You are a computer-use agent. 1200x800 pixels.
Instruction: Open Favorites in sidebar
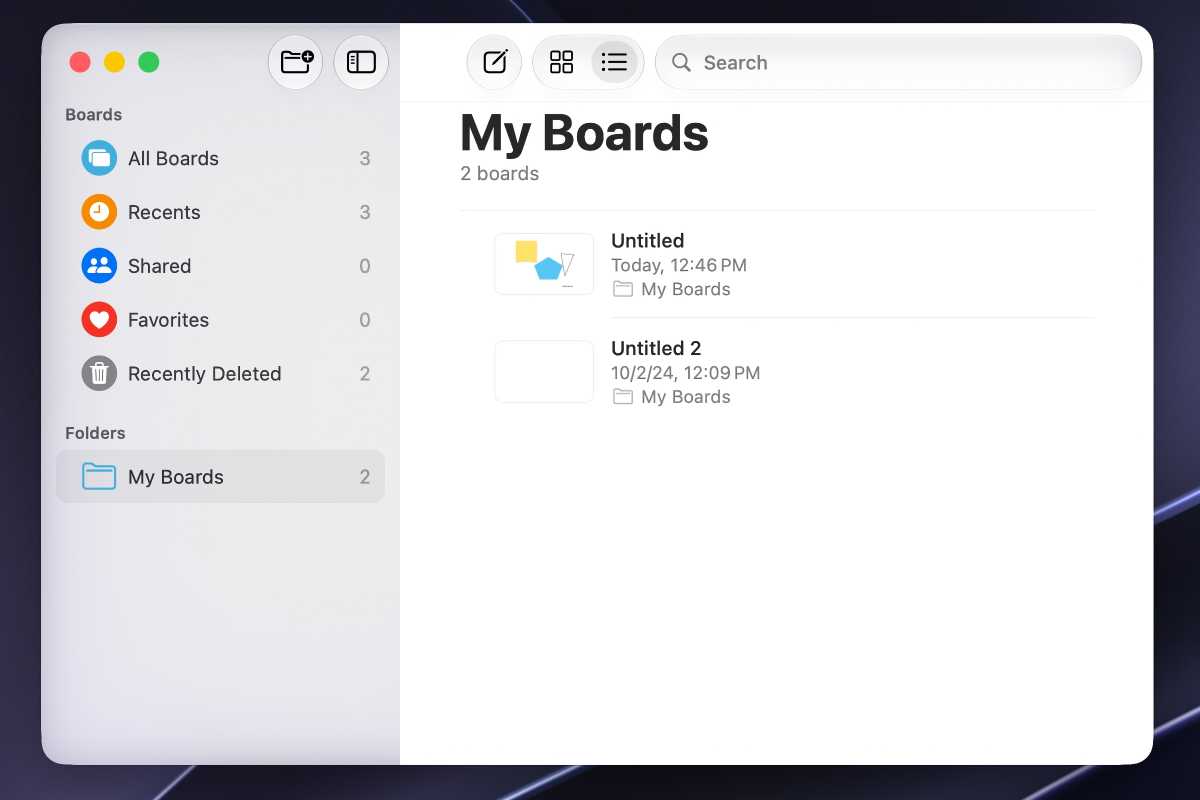click(x=220, y=320)
